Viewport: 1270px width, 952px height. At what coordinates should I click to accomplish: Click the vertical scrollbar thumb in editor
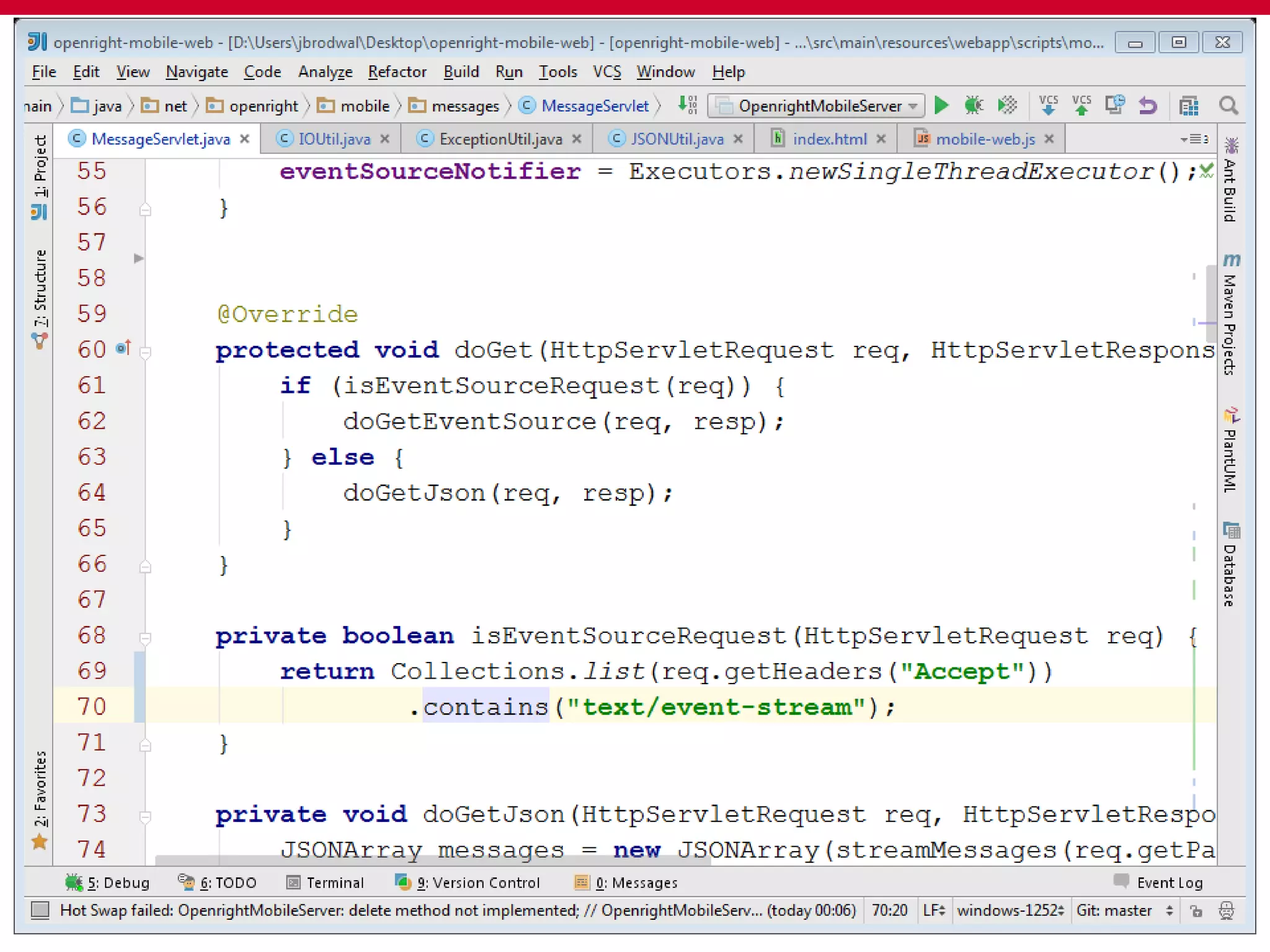coord(1210,304)
